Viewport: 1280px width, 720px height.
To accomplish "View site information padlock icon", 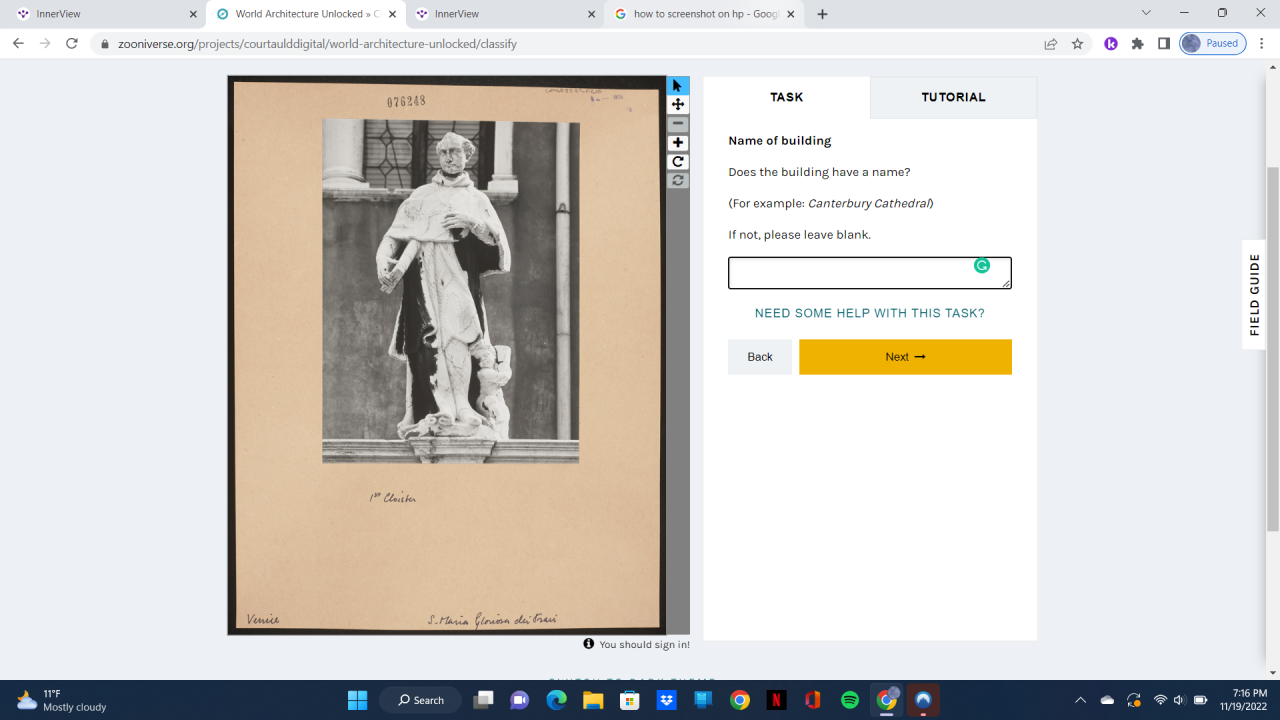I will tap(105, 44).
